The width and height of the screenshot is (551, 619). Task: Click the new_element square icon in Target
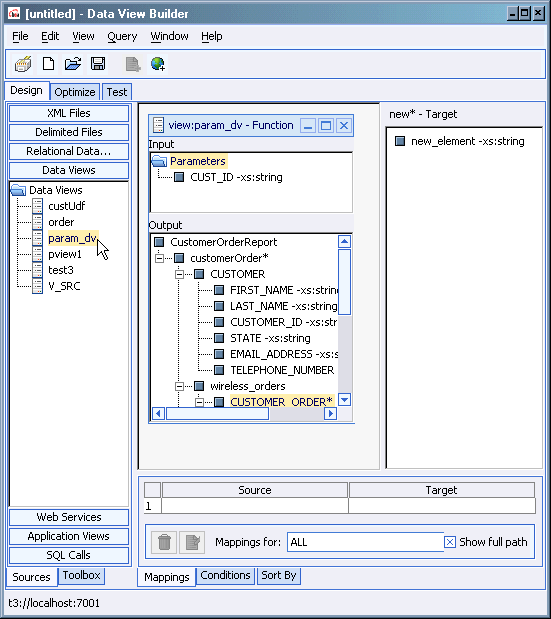(x=400, y=141)
